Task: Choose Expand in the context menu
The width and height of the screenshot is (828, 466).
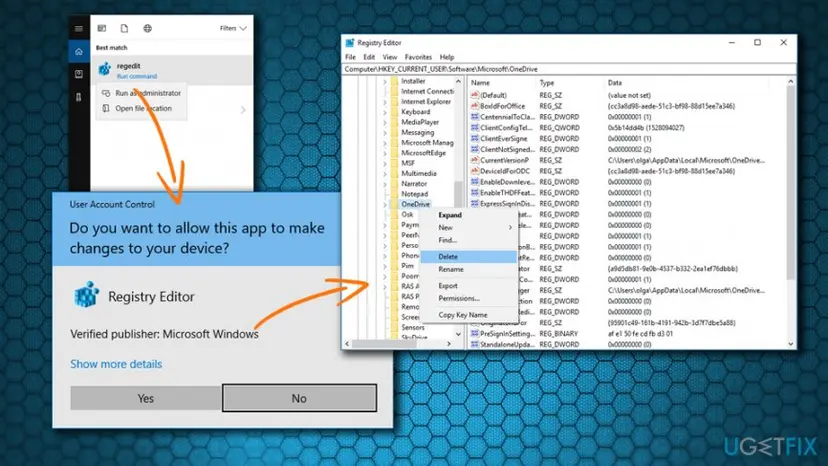Action: pyautogui.click(x=468, y=215)
